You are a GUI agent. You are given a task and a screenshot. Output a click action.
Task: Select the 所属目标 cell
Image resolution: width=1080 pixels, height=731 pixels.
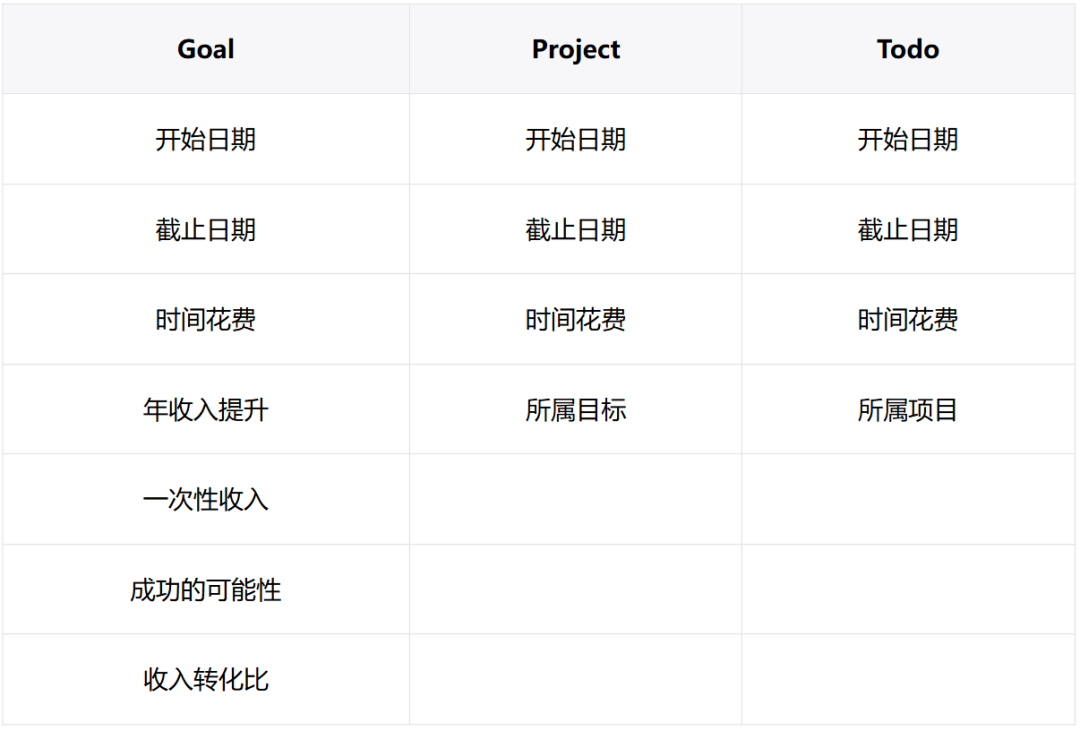575,409
